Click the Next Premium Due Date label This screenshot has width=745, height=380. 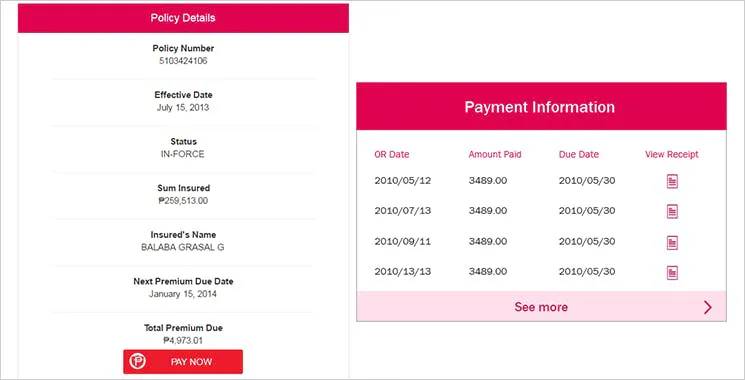[x=183, y=281]
